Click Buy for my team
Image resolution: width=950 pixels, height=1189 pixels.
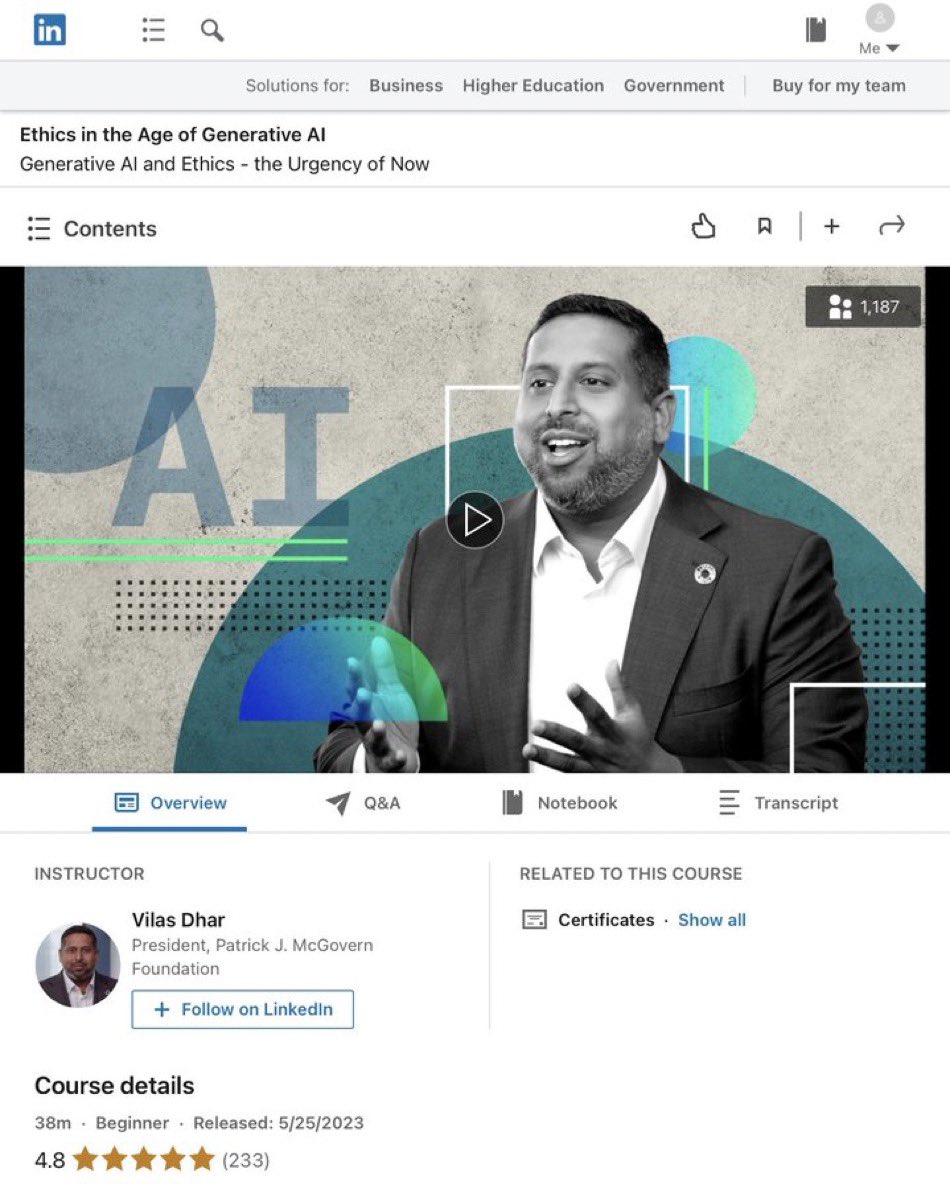coord(839,86)
